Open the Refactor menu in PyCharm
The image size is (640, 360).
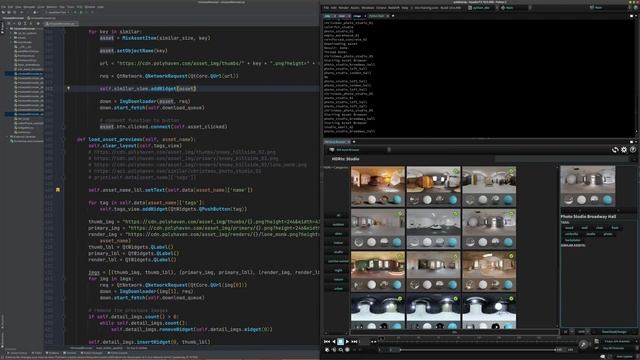pyautogui.click(x=51, y=7)
